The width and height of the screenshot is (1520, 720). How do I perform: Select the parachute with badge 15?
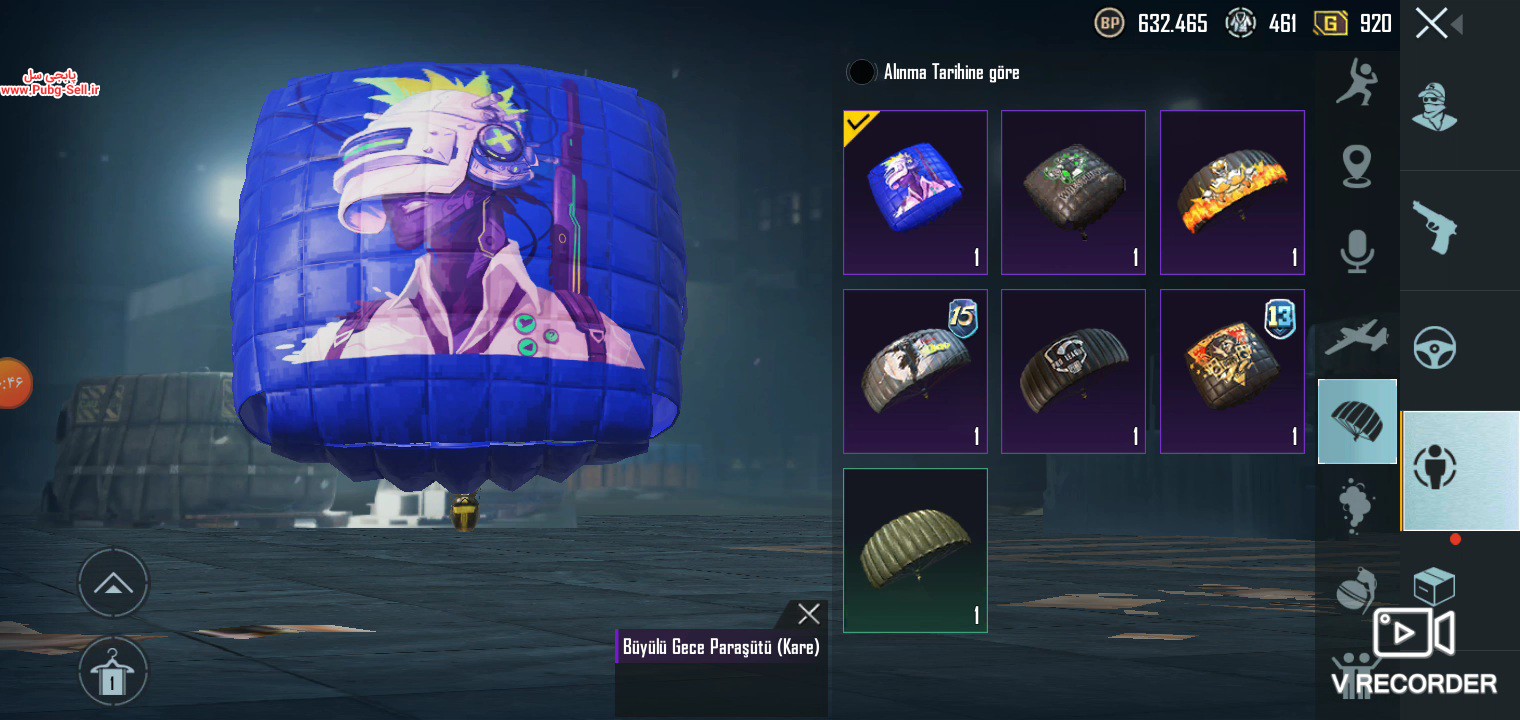915,371
